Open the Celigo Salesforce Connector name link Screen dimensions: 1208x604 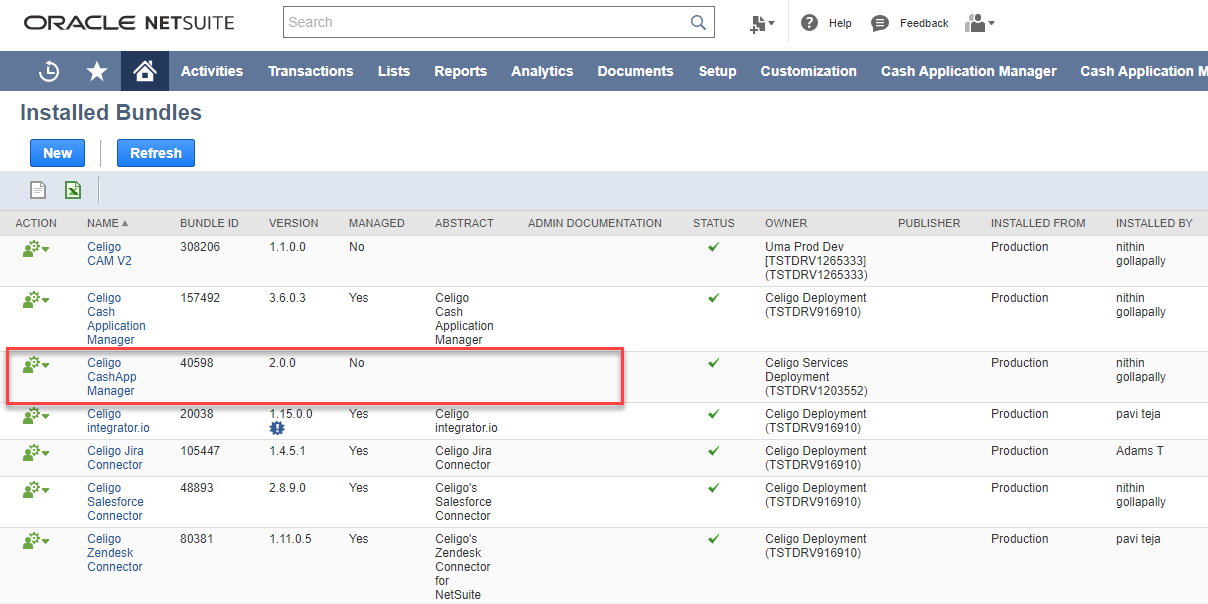coord(115,502)
